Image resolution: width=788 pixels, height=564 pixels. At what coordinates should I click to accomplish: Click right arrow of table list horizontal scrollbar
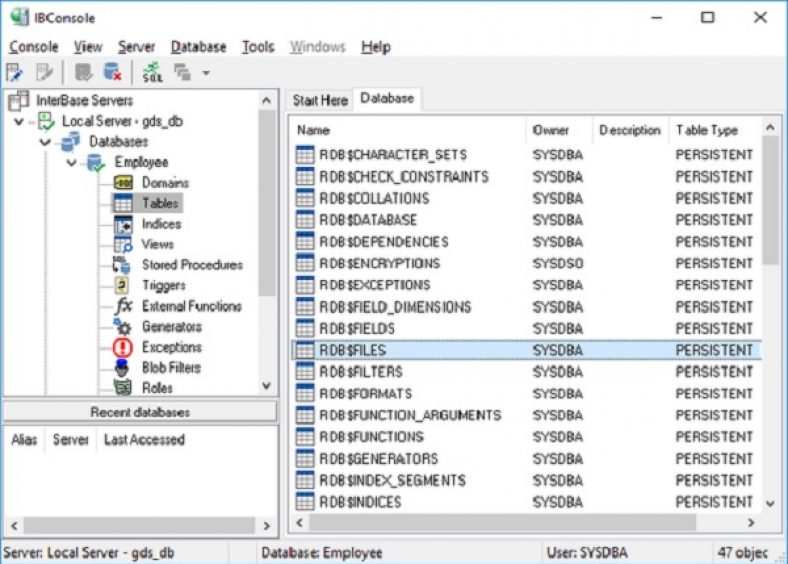click(x=751, y=523)
